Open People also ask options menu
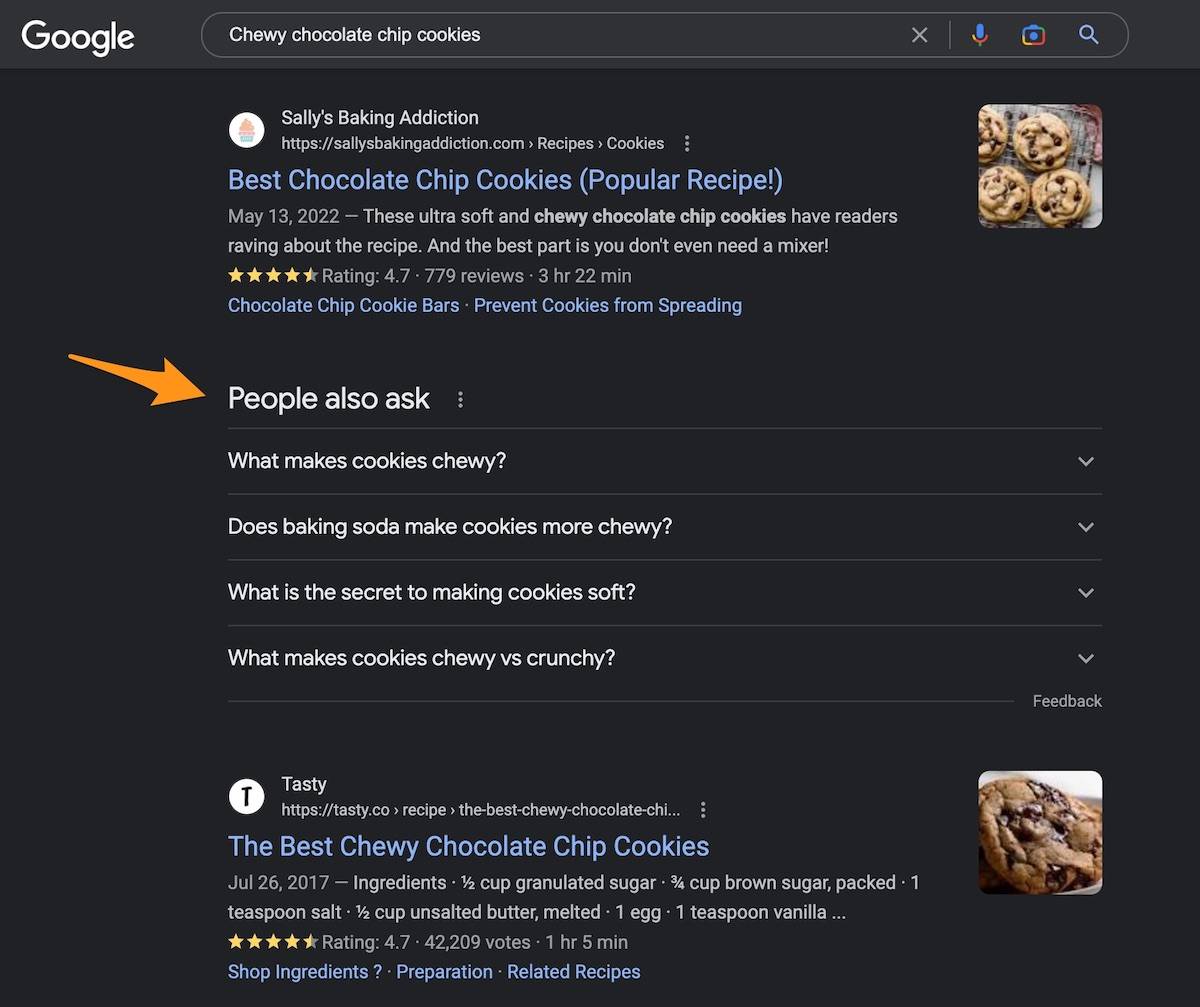This screenshot has width=1200, height=1007. (x=460, y=400)
